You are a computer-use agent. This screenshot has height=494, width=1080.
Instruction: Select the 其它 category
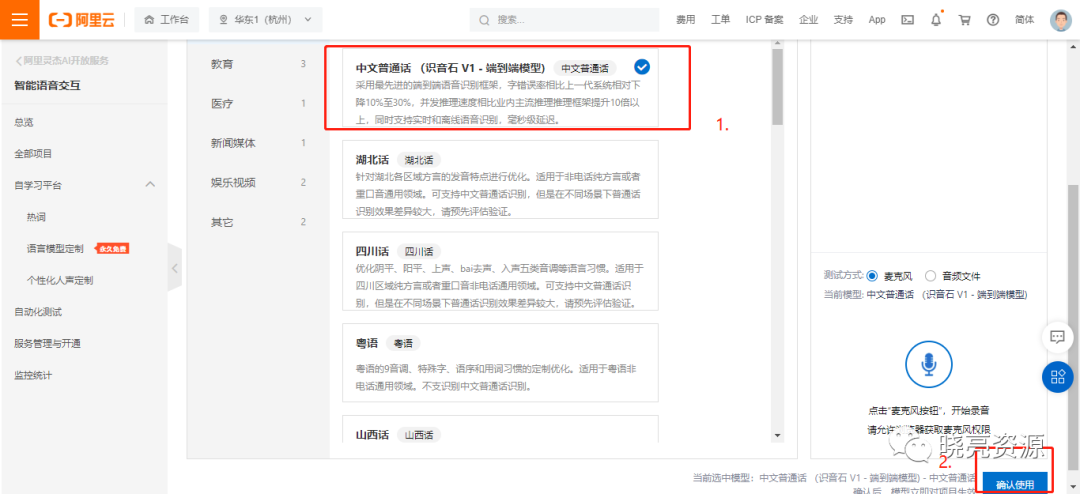click(x=258, y=223)
